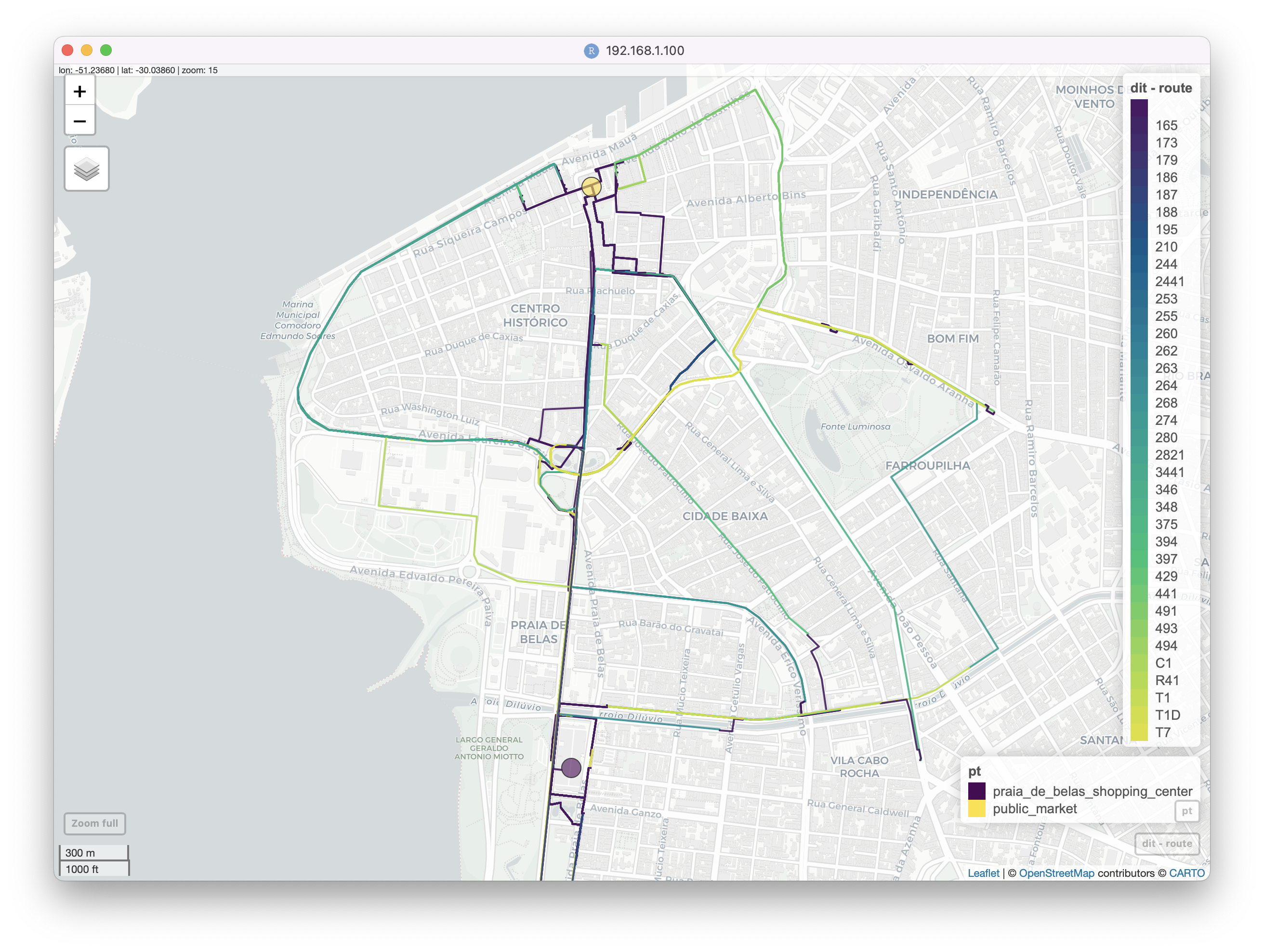Click the Marina Municipal Comodoro label

click(x=297, y=320)
